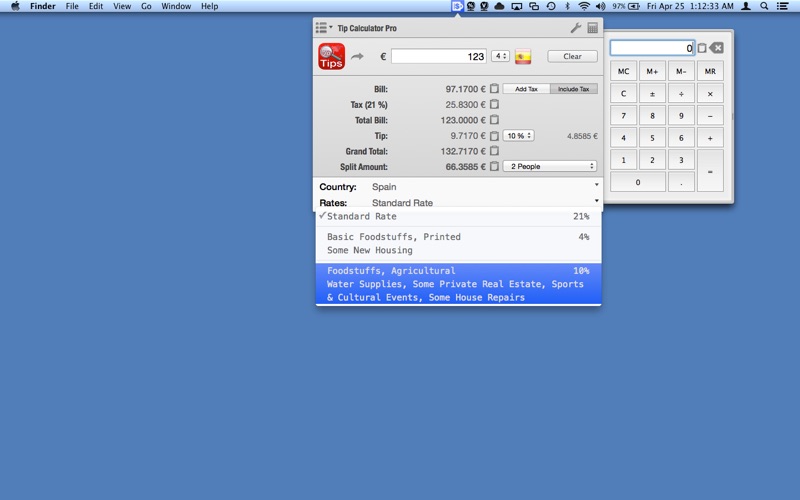Copy the calculator display value to the clipboard
The height and width of the screenshot is (500, 800).
pyautogui.click(x=702, y=48)
